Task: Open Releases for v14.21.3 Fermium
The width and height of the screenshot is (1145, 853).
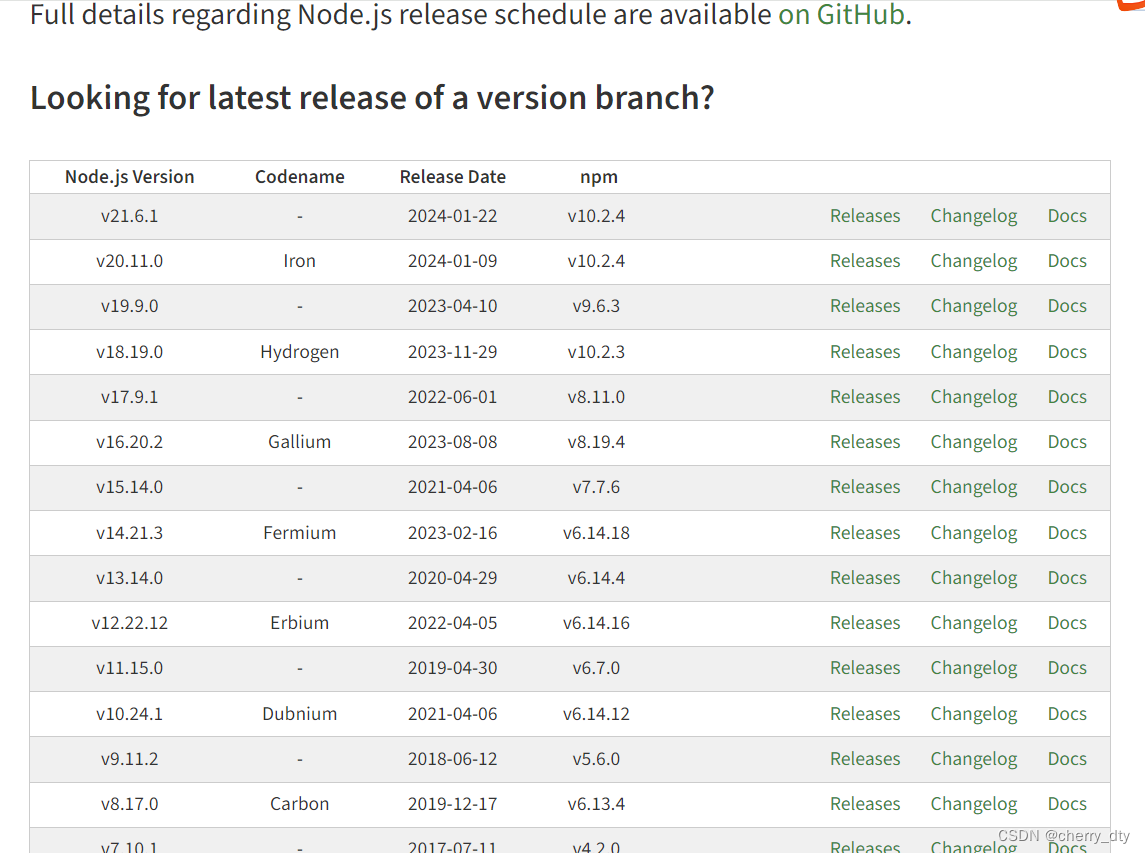Action: (x=865, y=533)
